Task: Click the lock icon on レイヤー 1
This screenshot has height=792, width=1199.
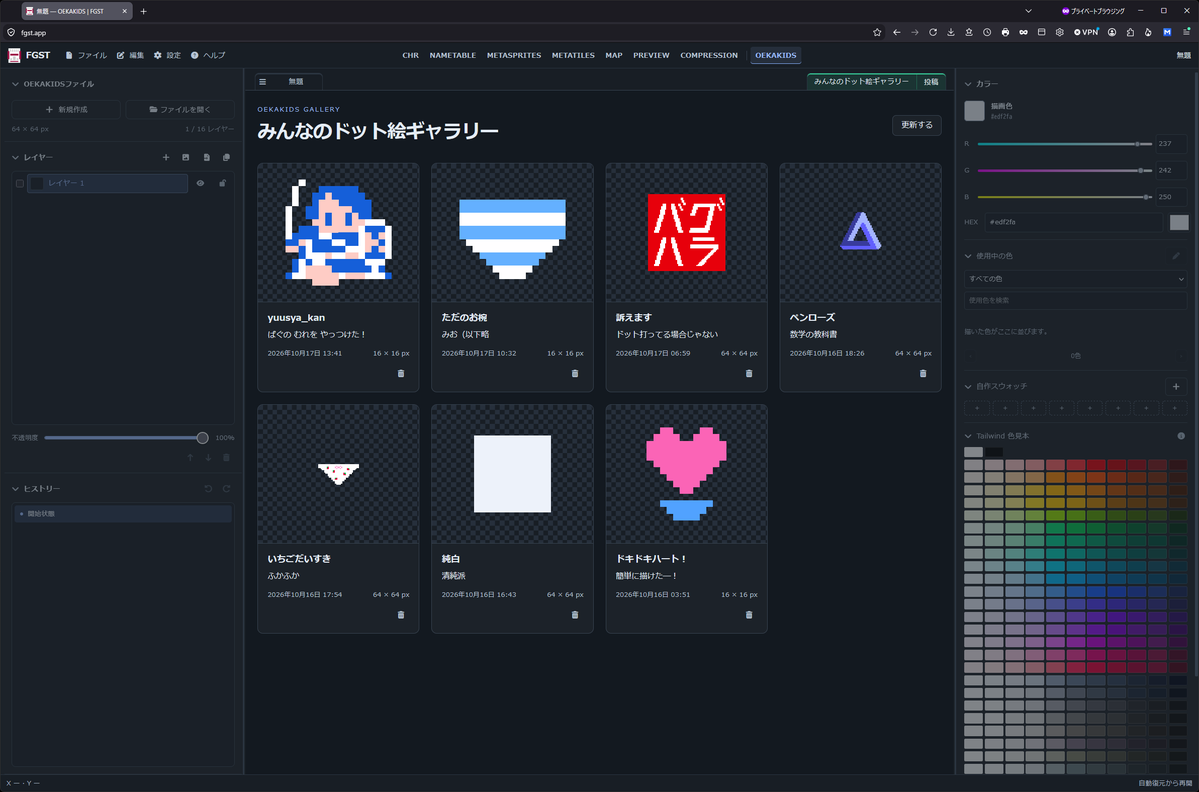Action: click(223, 183)
